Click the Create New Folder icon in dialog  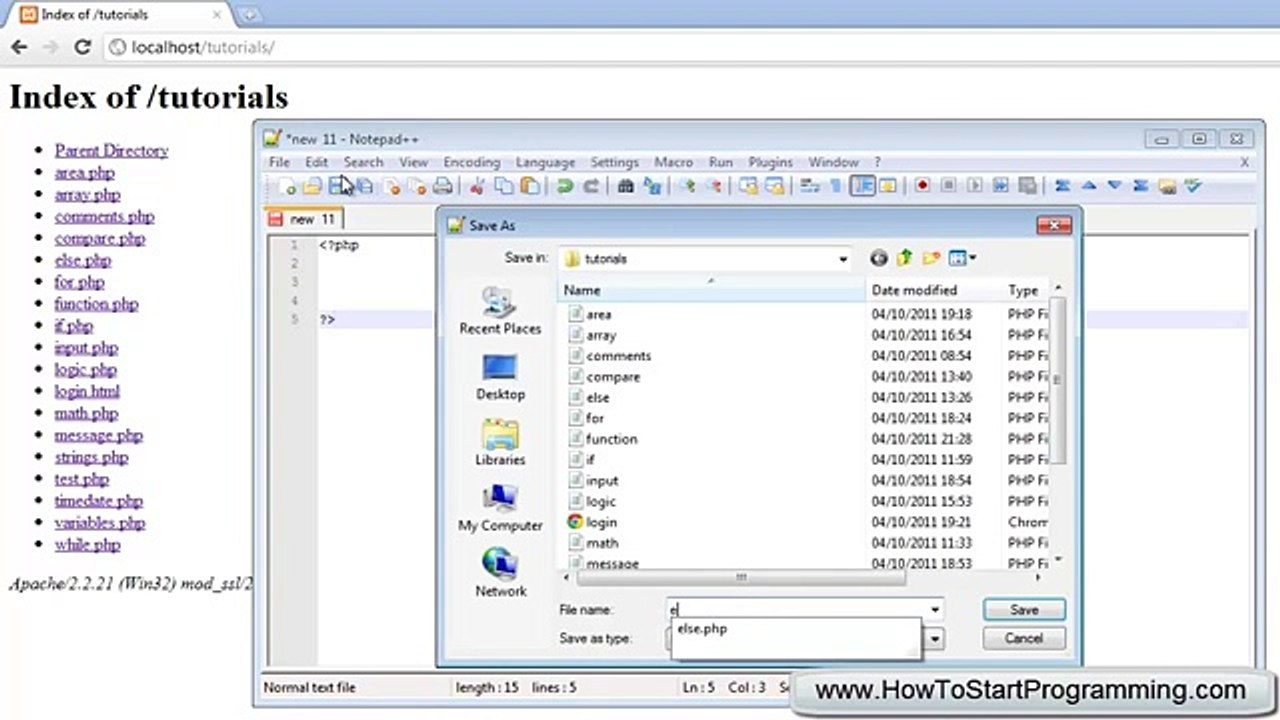(931, 258)
